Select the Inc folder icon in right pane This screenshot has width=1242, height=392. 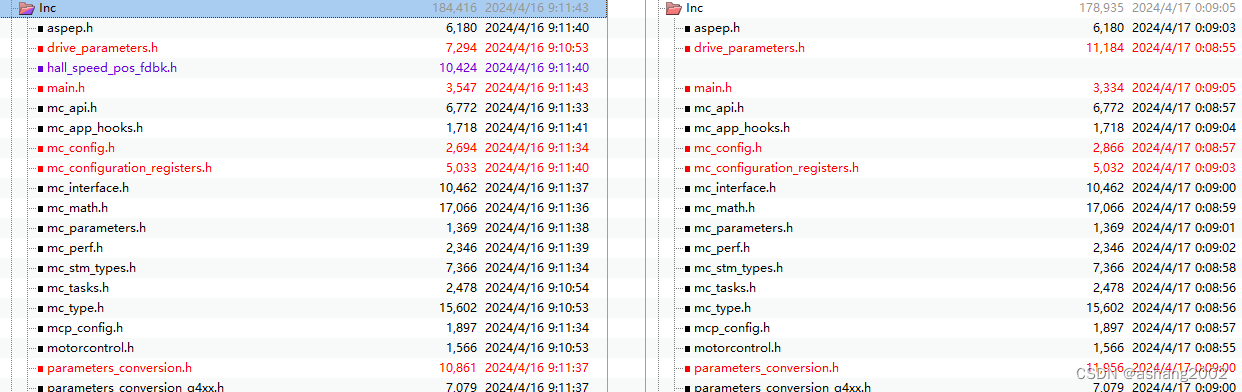(x=675, y=8)
